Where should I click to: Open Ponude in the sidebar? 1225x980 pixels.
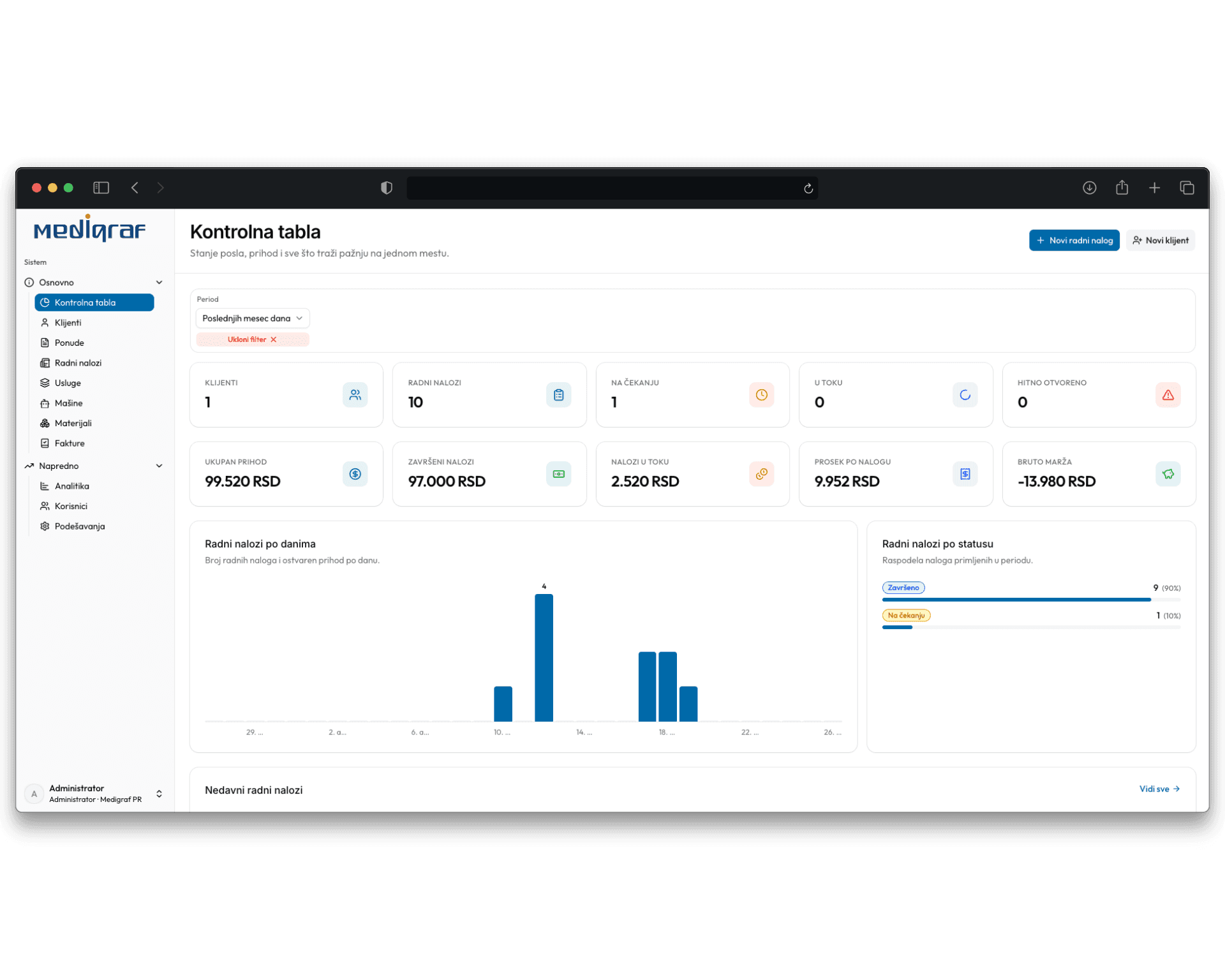(94, 343)
